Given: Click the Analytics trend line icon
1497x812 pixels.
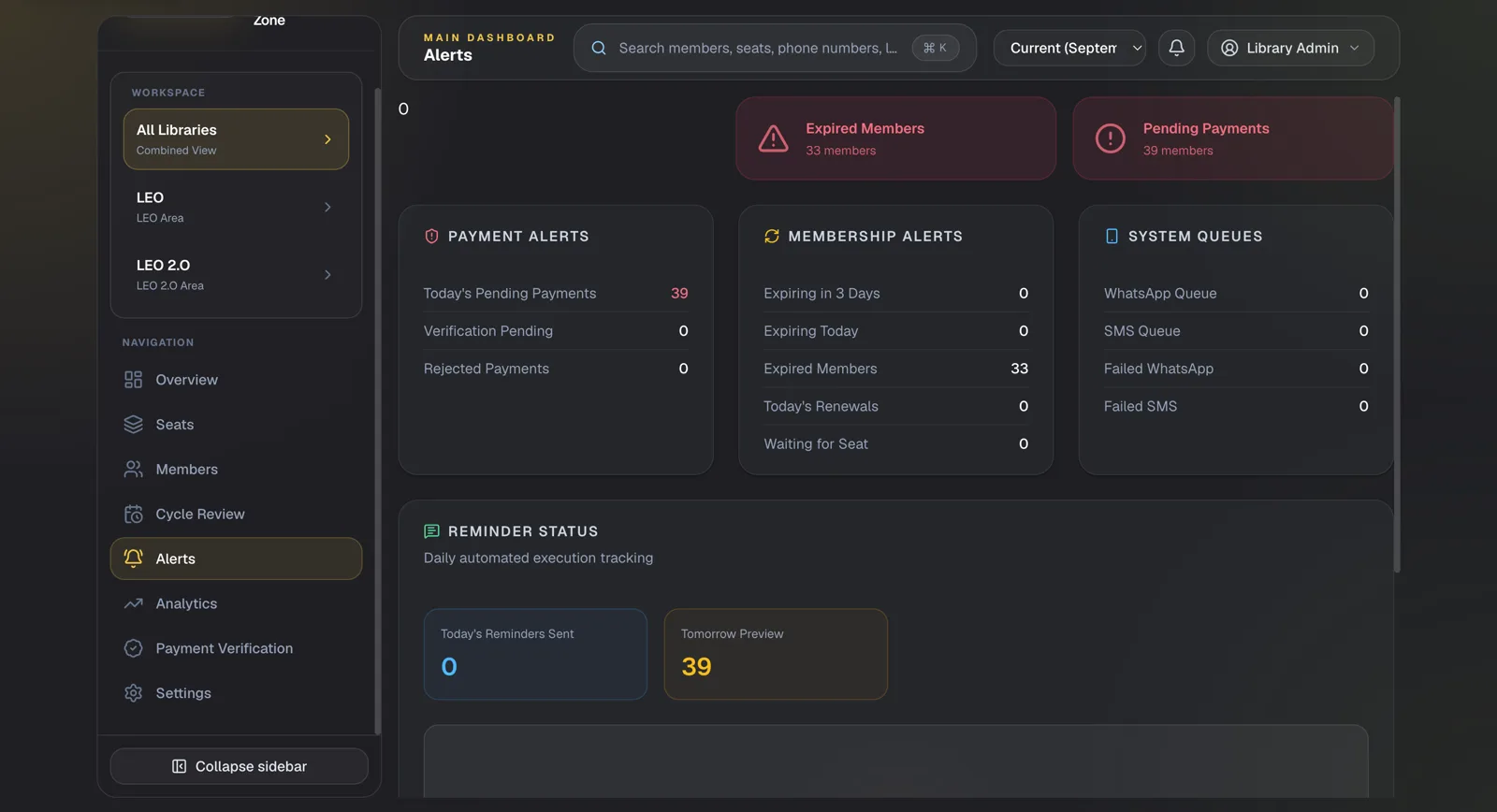Looking at the screenshot, I should 134,603.
